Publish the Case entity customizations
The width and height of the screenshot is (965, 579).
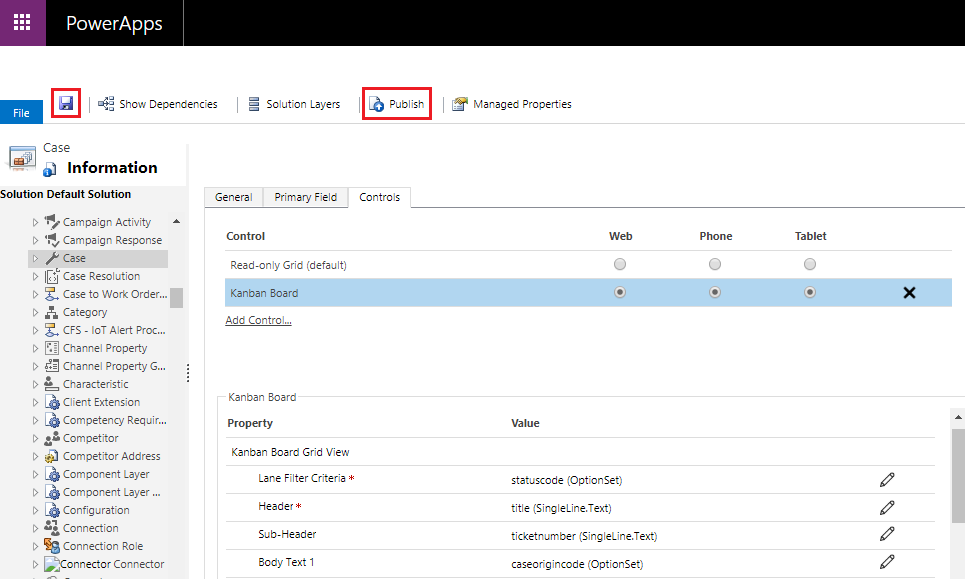tap(396, 104)
